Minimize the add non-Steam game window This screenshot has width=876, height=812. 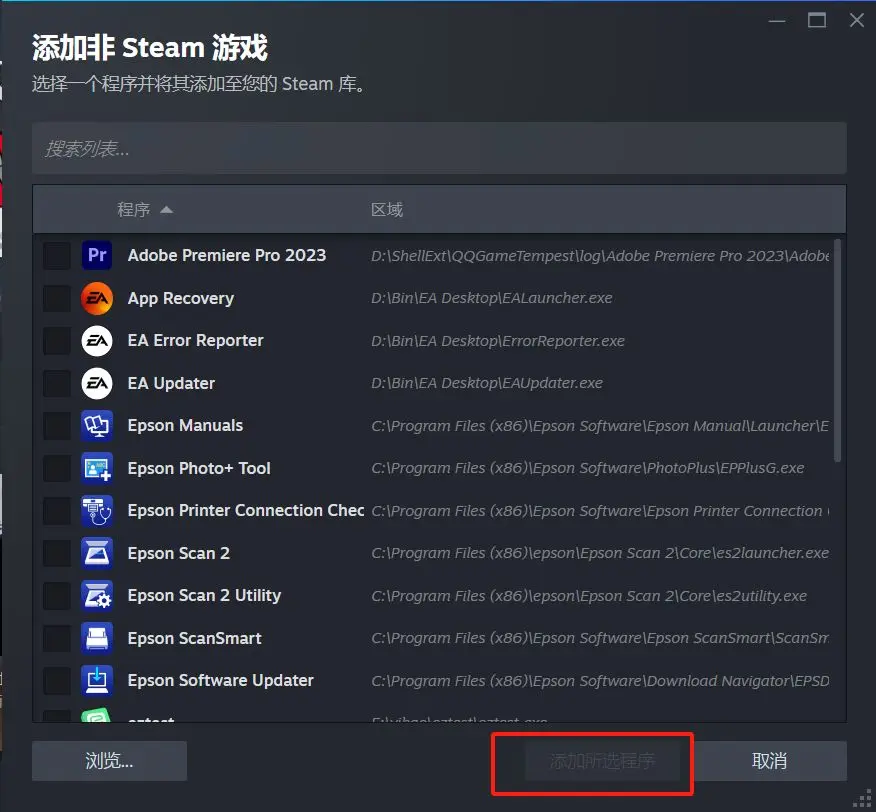click(x=777, y=21)
